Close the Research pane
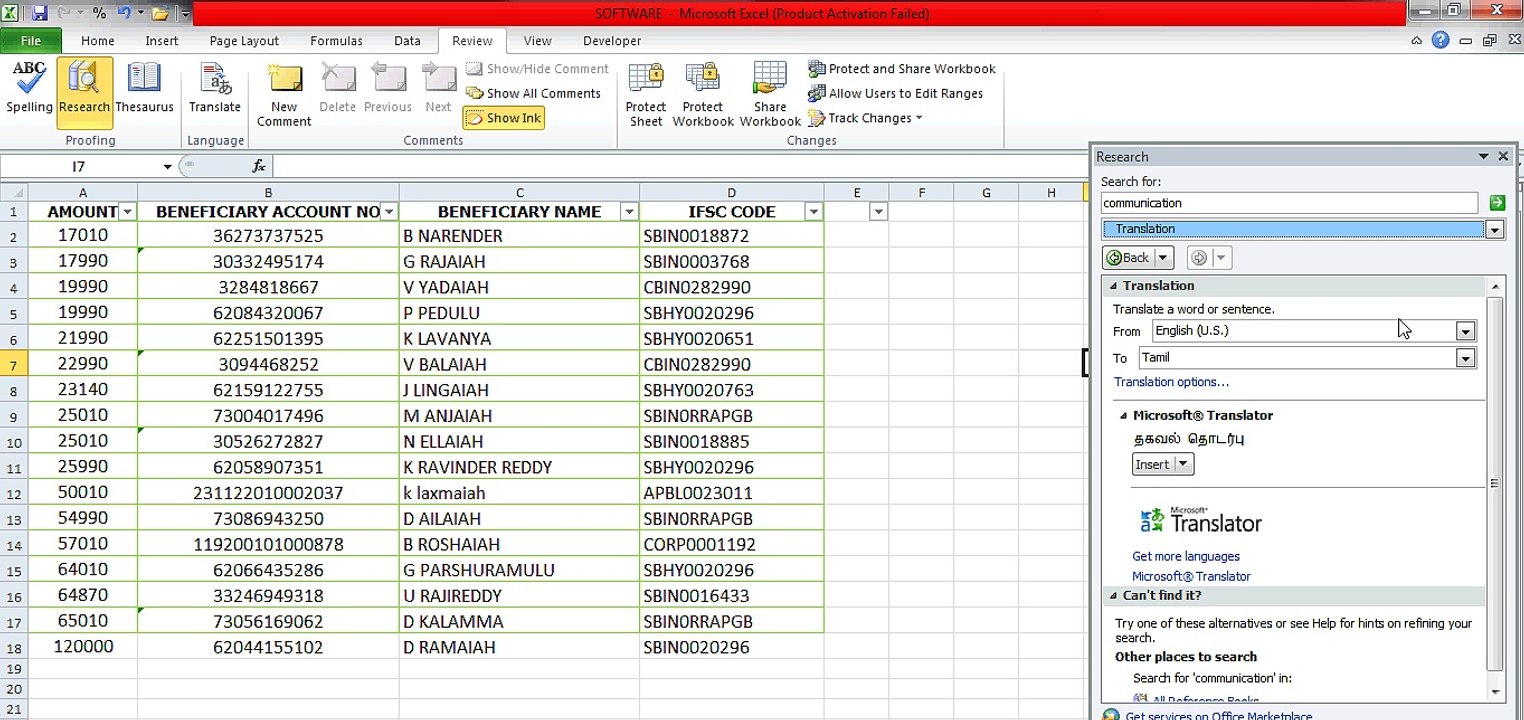 (x=1503, y=156)
